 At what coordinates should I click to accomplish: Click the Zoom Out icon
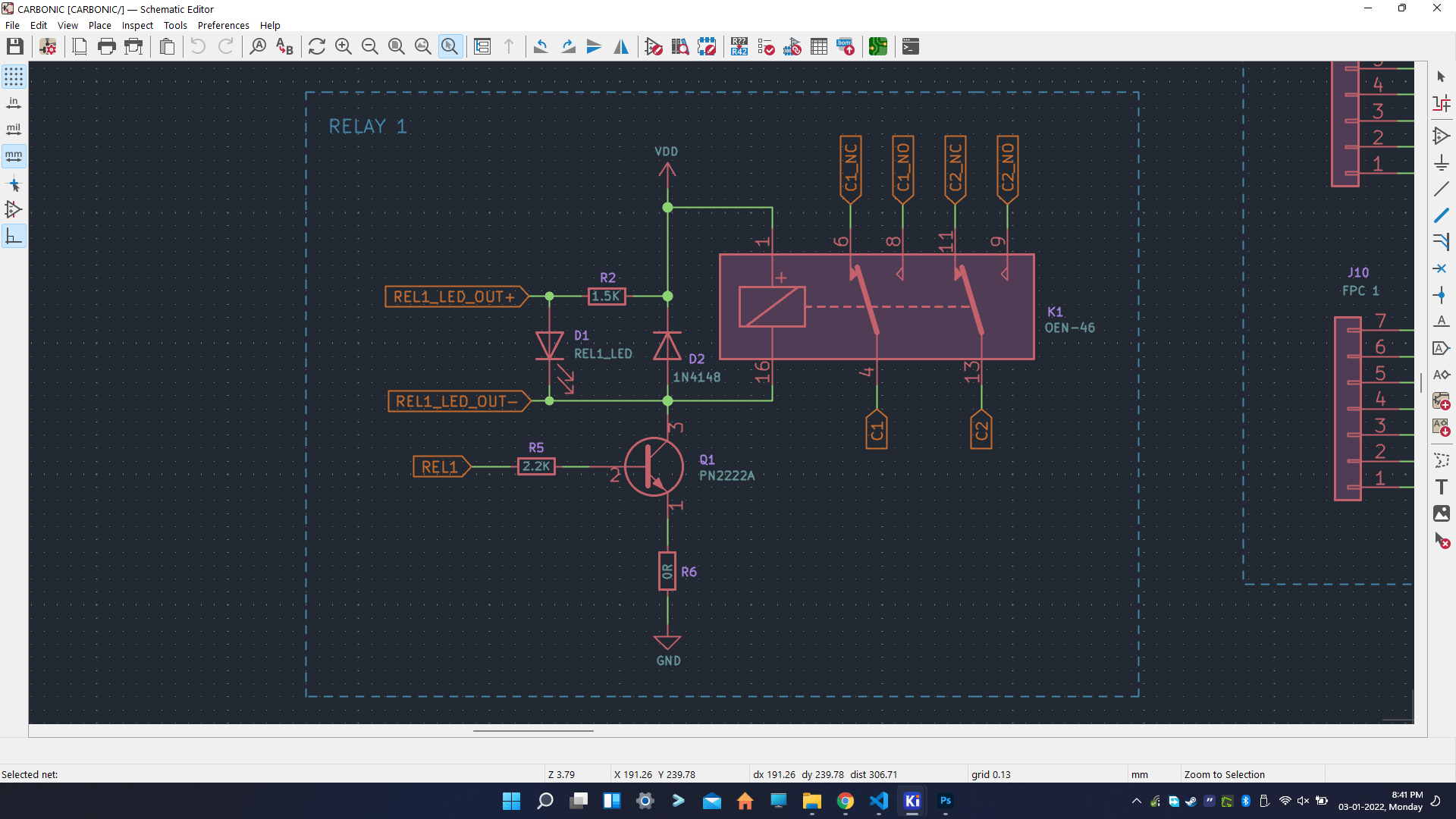370,47
